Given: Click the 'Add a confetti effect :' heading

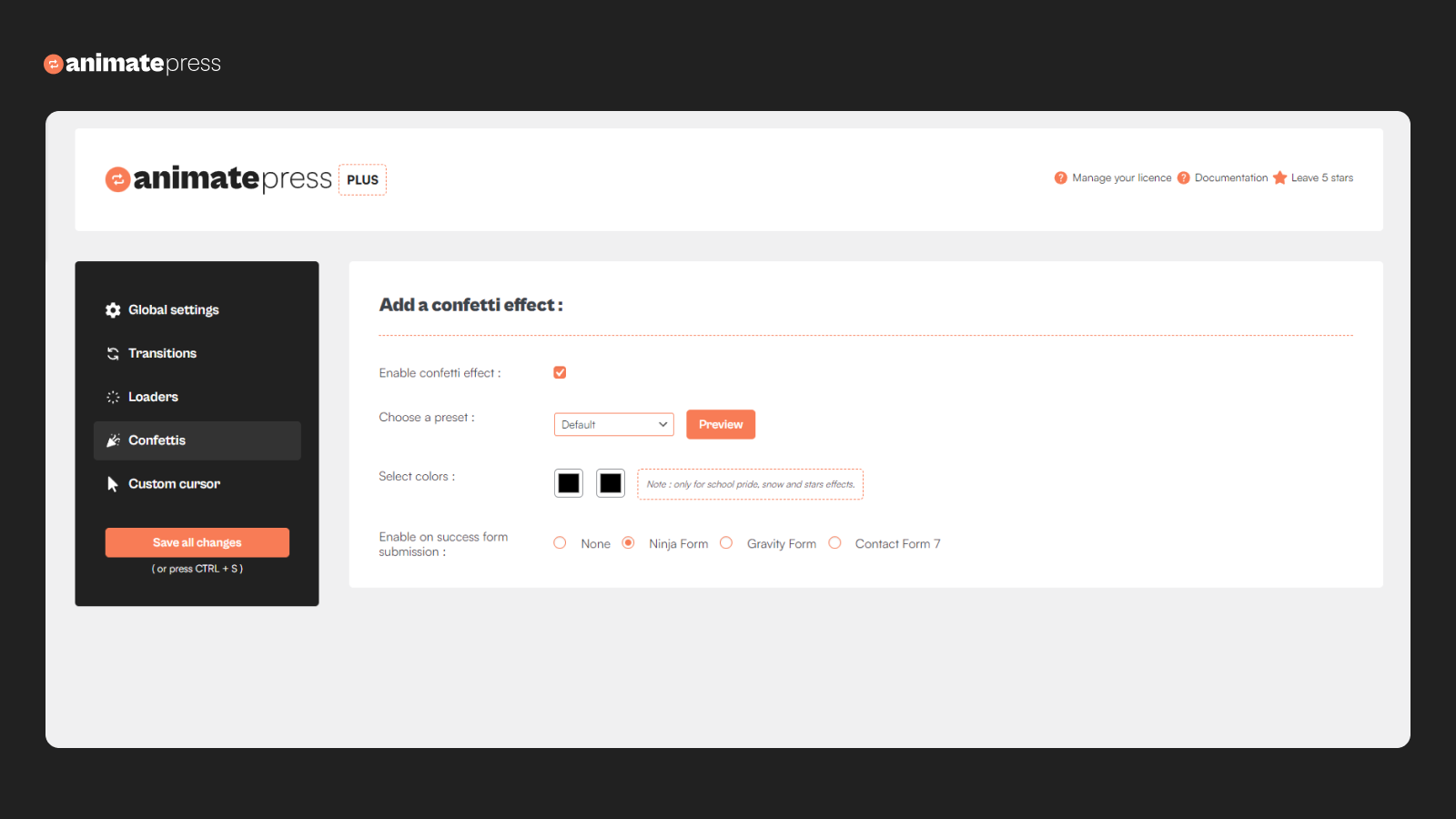Looking at the screenshot, I should click(x=471, y=305).
